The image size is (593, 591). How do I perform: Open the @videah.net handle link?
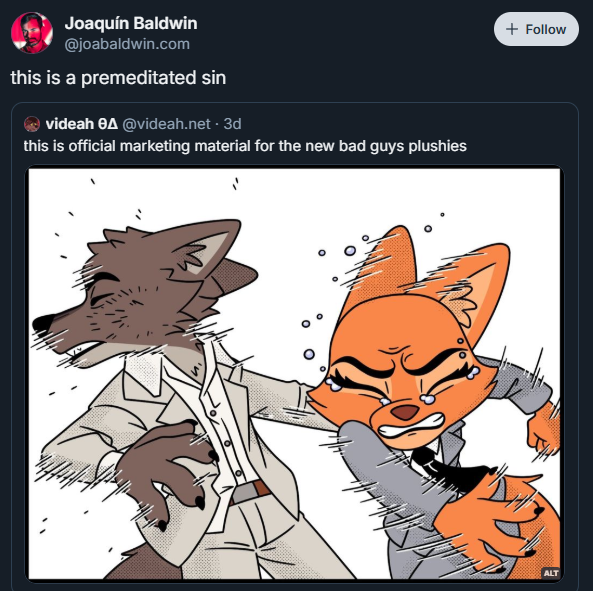[x=166, y=124]
